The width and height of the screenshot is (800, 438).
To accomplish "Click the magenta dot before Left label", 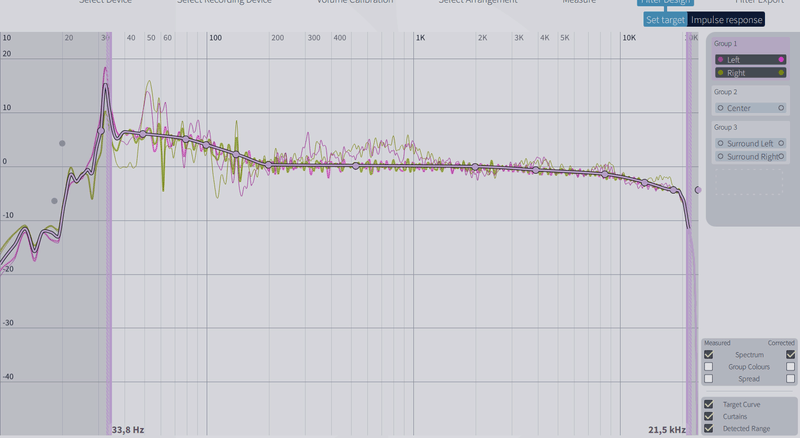I will click(720, 60).
